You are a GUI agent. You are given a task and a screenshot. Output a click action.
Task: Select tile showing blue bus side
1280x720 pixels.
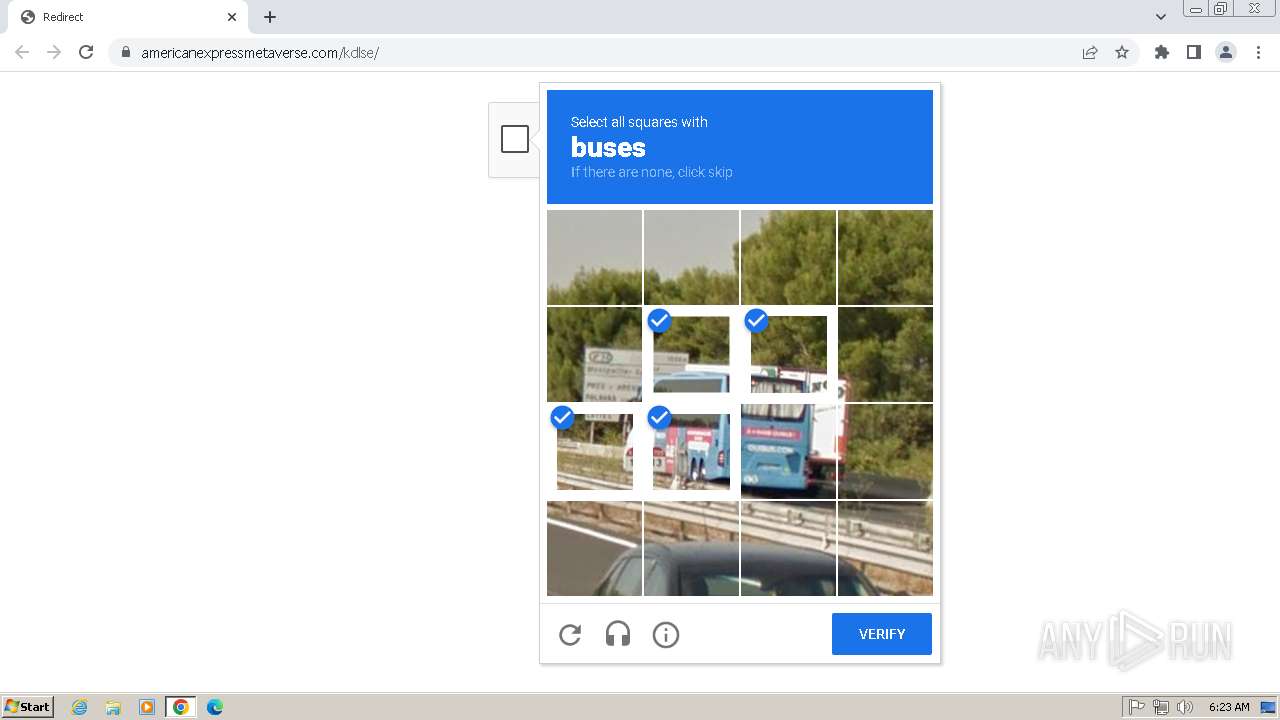pyautogui.click(x=788, y=451)
